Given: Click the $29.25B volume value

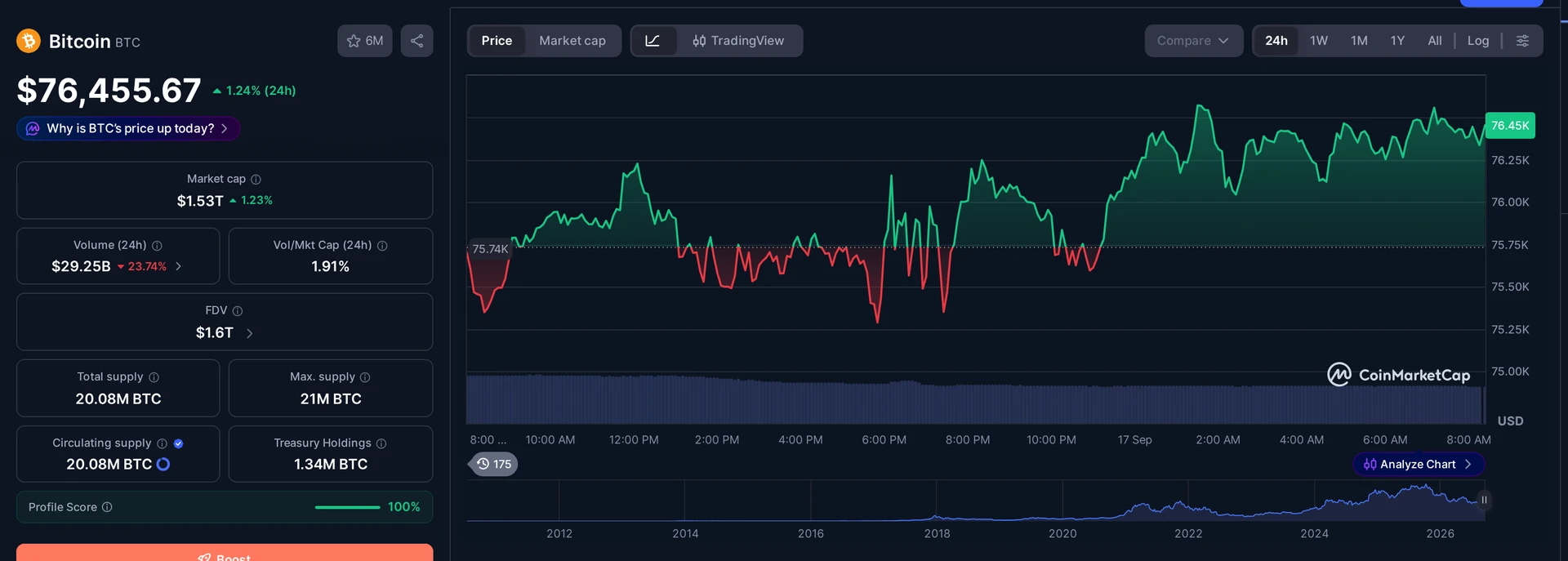Looking at the screenshot, I should [x=81, y=266].
